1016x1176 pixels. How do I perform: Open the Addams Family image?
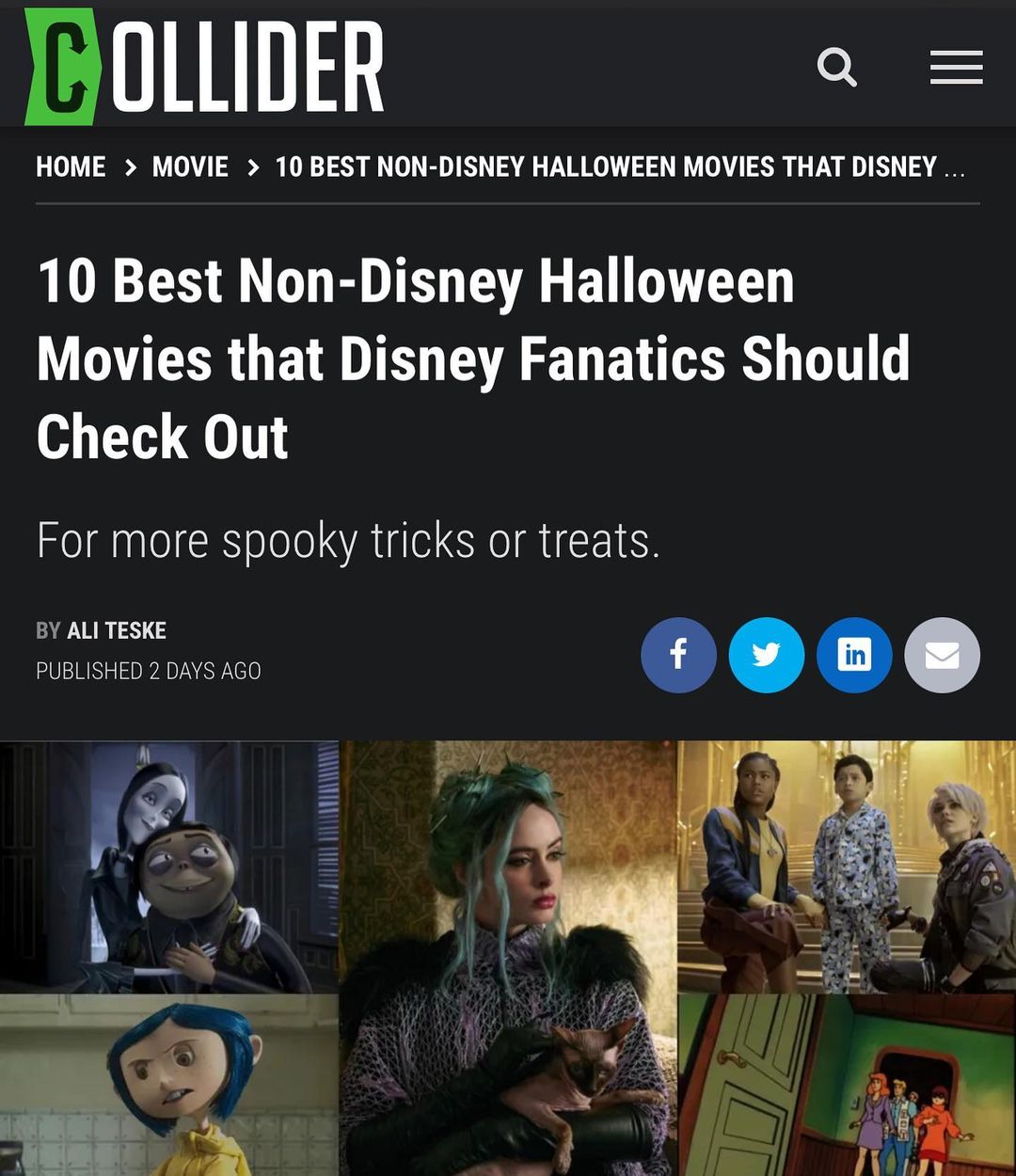(x=168, y=866)
